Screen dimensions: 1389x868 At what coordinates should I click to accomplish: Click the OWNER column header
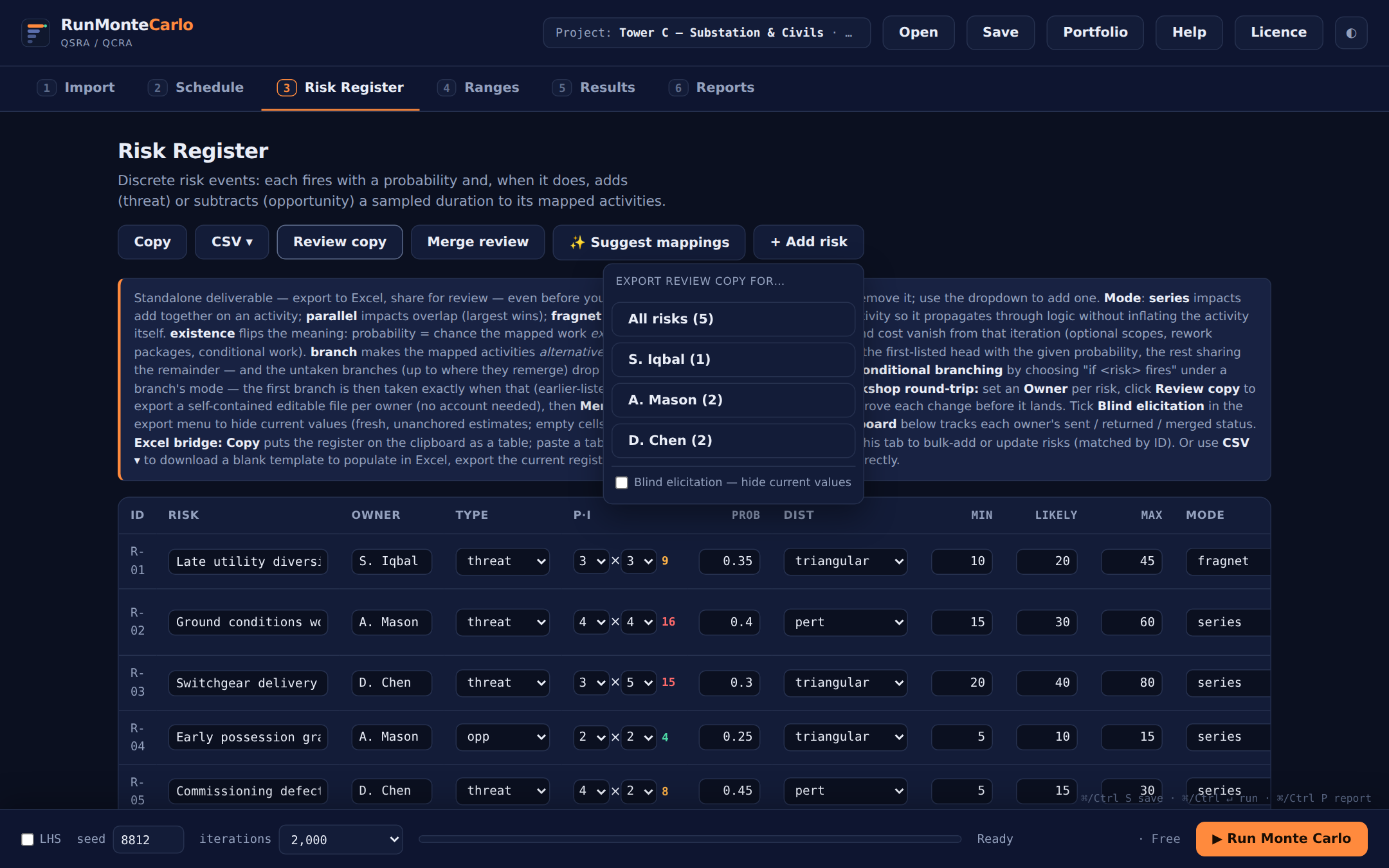tap(376, 515)
